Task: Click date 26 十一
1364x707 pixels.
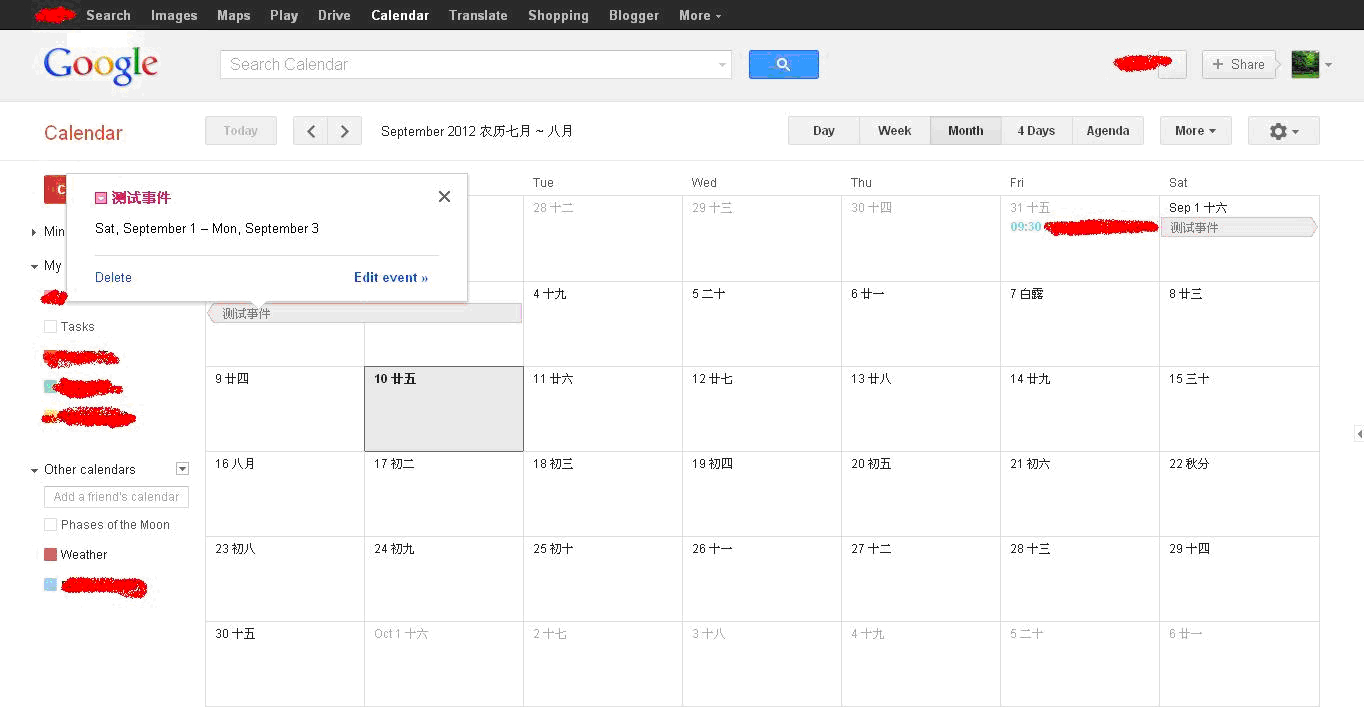Action: point(712,549)
